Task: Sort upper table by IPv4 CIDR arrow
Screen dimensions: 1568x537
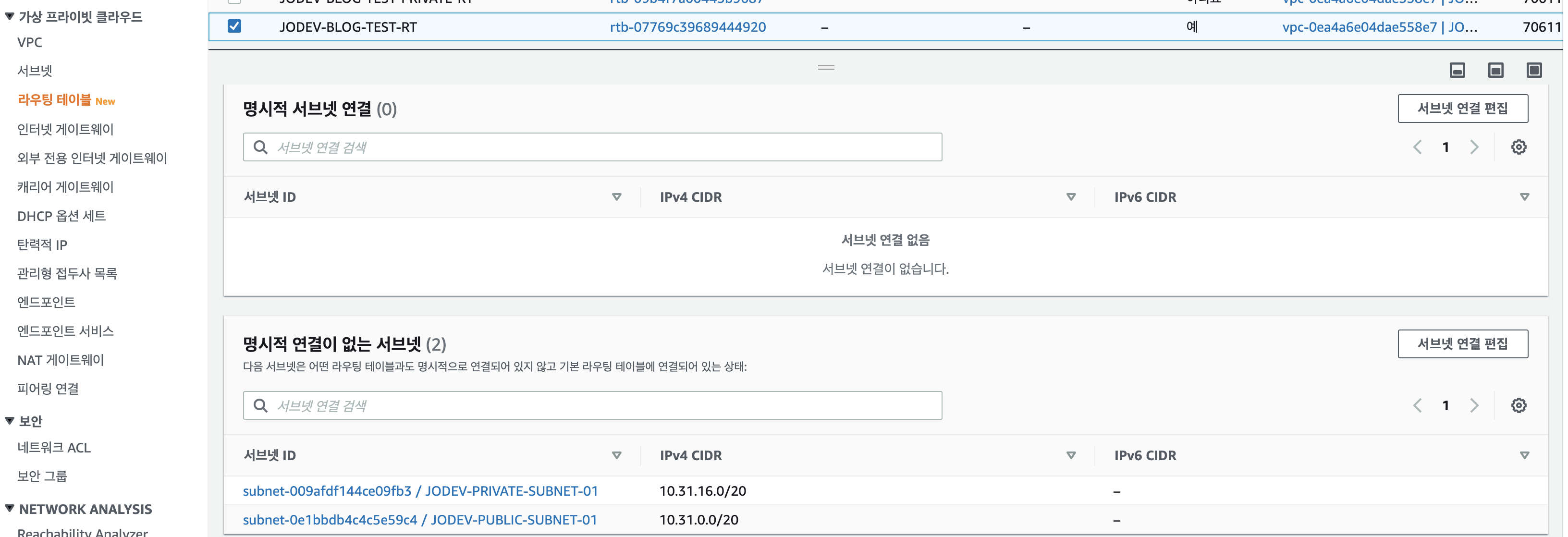Action: point(1071,197)
